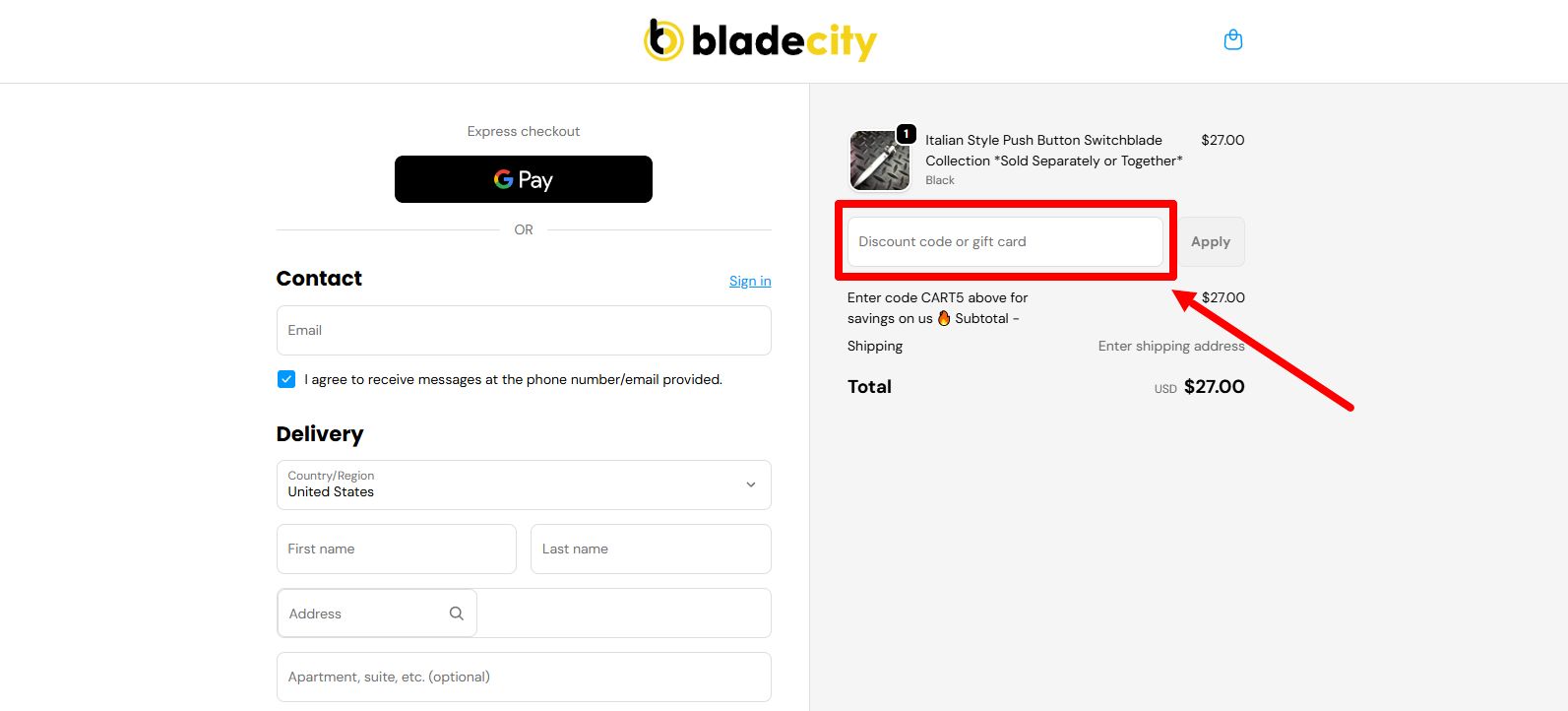Click the discount code or gift card field
Viewport: 1568px width, 711px height.
[x=1005, y=241]
